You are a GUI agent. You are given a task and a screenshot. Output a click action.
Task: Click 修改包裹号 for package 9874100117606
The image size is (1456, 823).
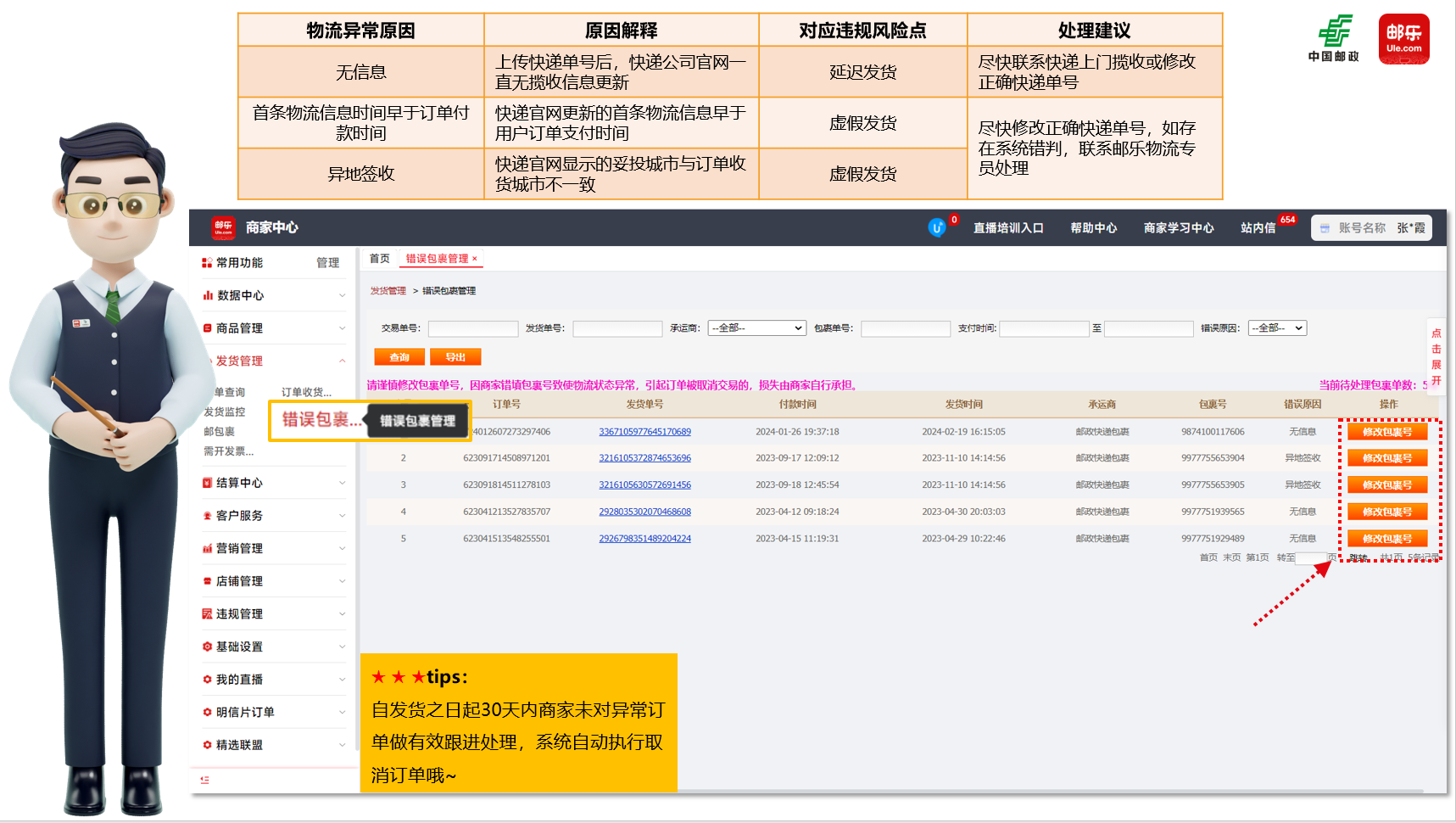tap(1387, 432)
